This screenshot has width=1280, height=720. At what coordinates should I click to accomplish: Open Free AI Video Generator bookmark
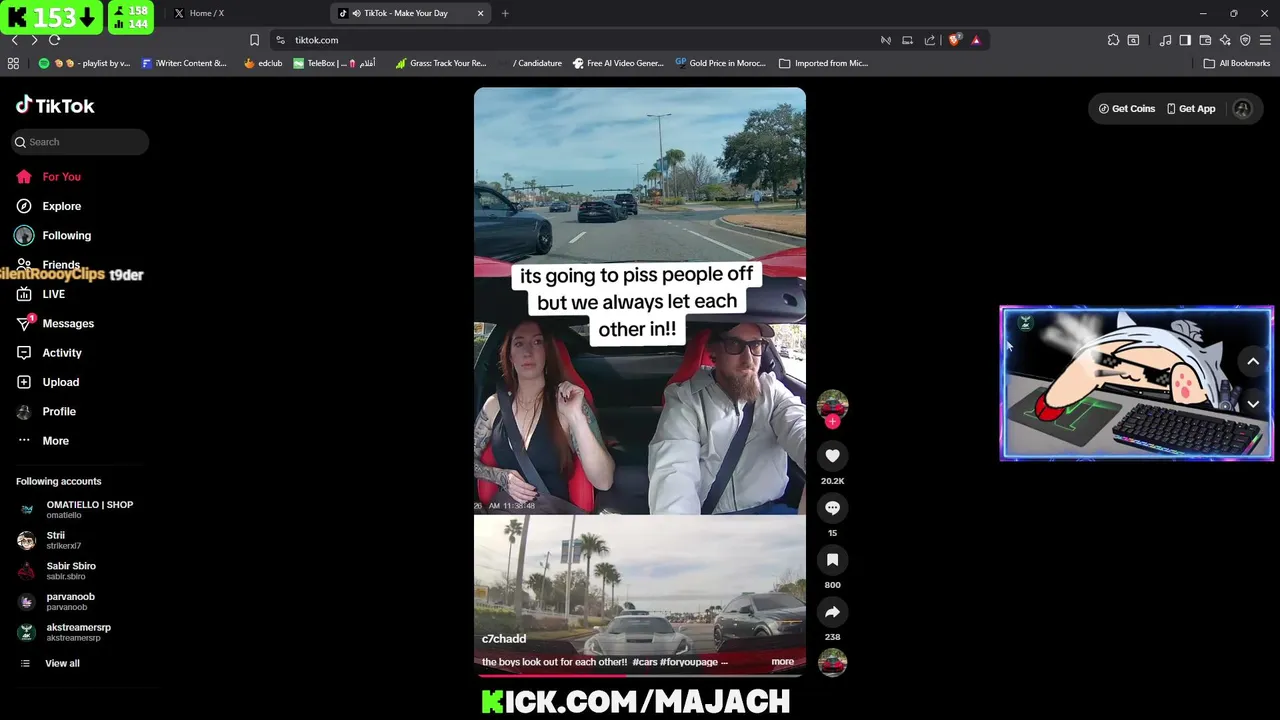click(618, 63)
